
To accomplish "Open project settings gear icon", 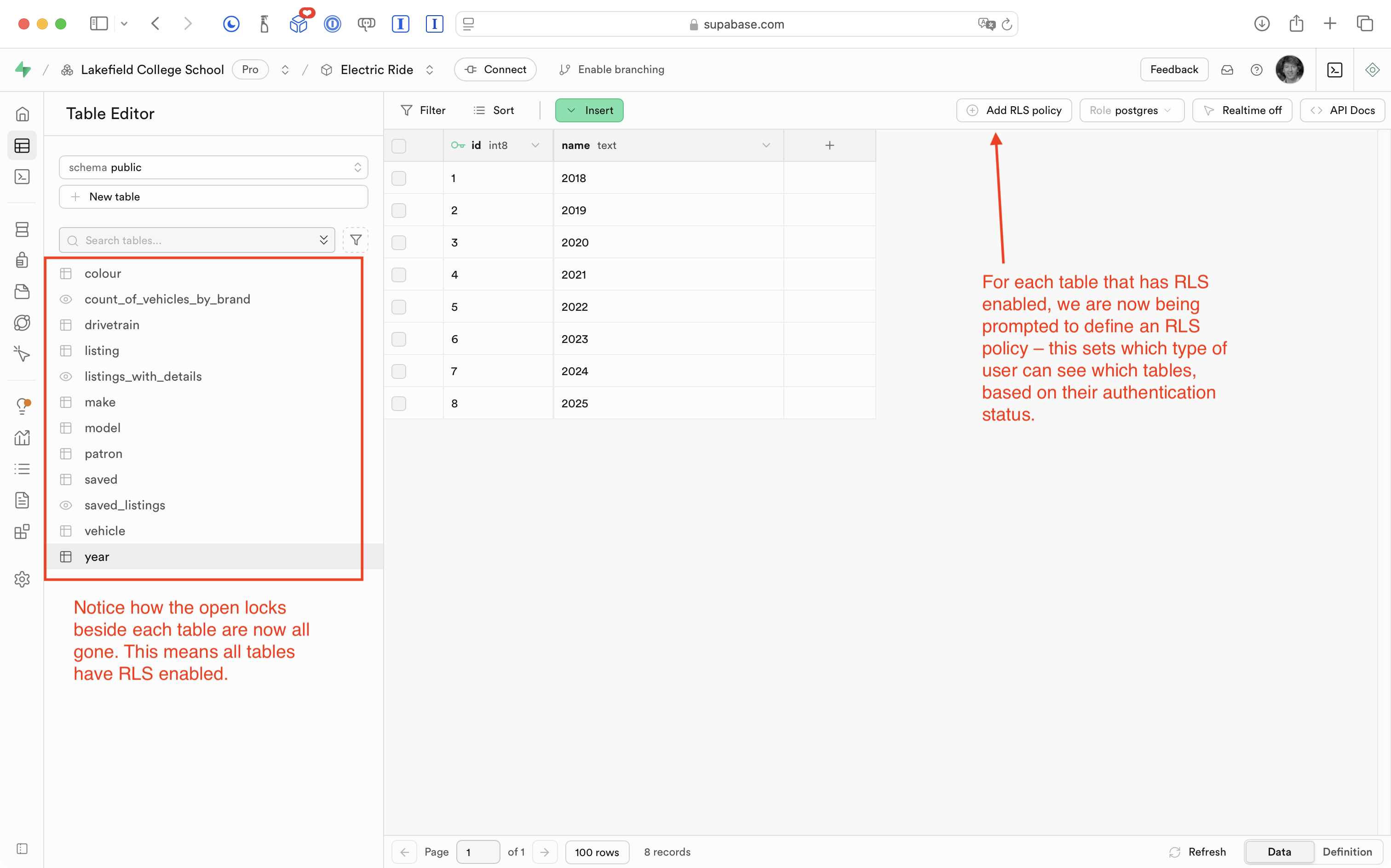I will pyautogui.click(x=22, y=579).
